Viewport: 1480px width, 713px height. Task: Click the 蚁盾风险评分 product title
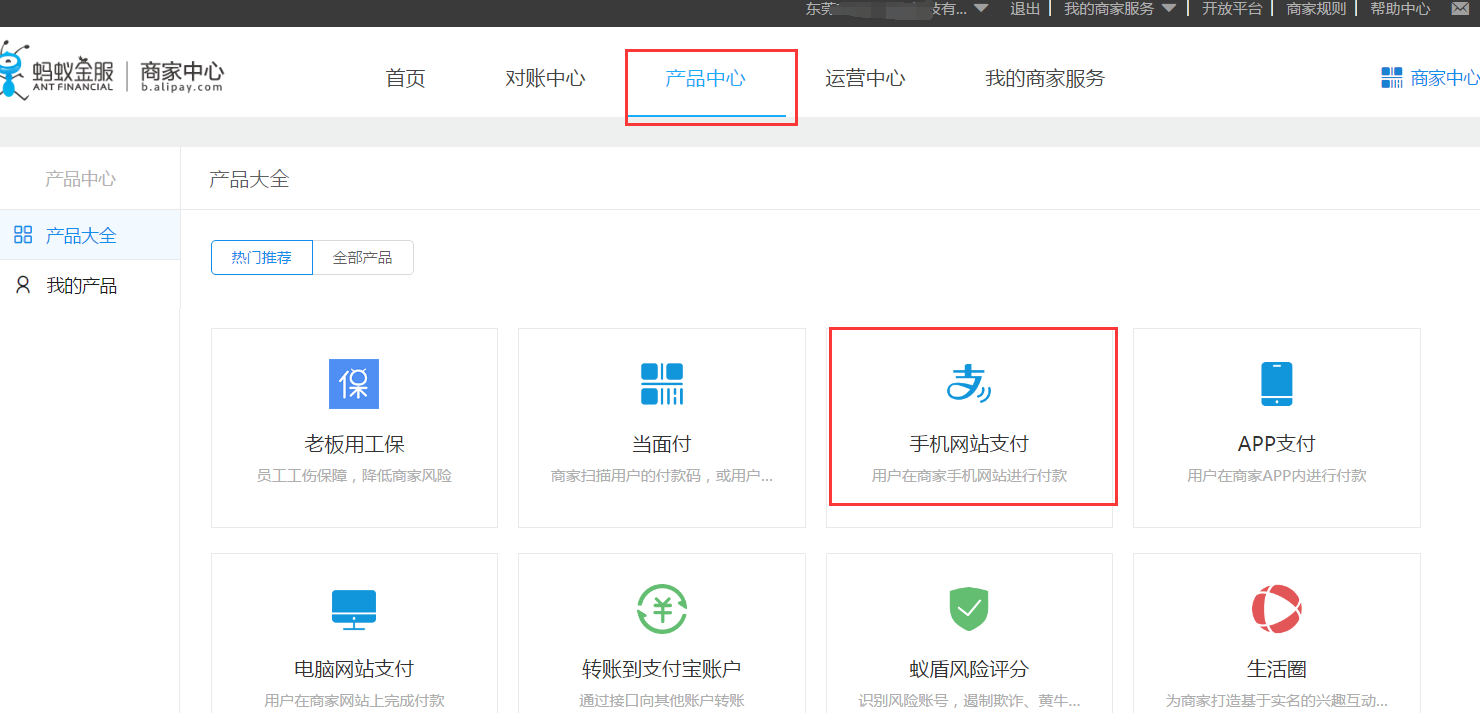[x=968, y=669]
